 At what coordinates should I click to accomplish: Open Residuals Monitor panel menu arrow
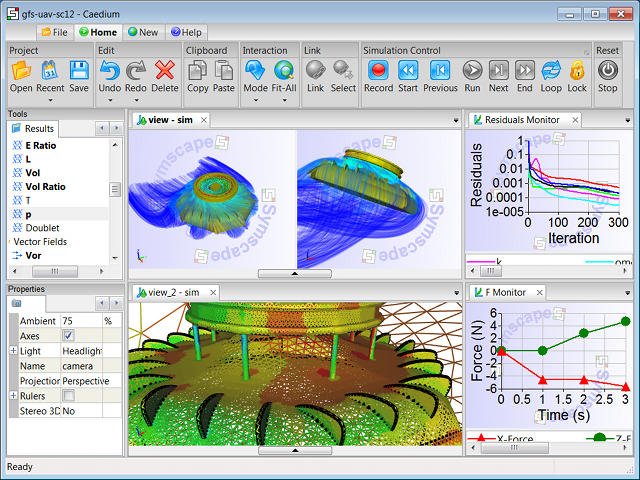pyautogui.click(x=628, y=120)
